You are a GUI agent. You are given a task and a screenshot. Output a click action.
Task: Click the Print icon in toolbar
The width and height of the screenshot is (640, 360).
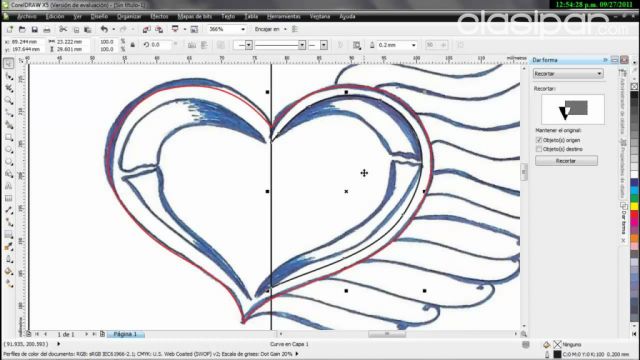(47, 29)
